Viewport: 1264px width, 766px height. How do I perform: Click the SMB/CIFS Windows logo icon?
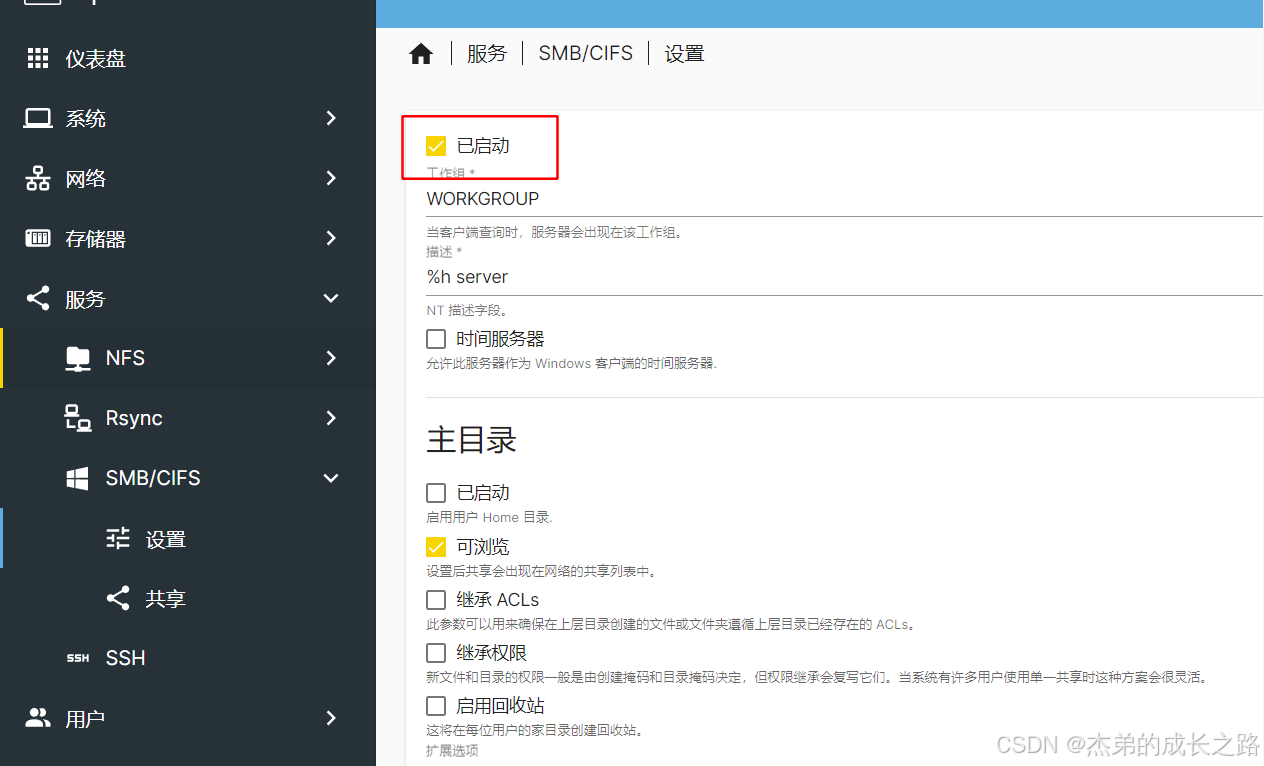pyautogui.click(x=78, y=479)
